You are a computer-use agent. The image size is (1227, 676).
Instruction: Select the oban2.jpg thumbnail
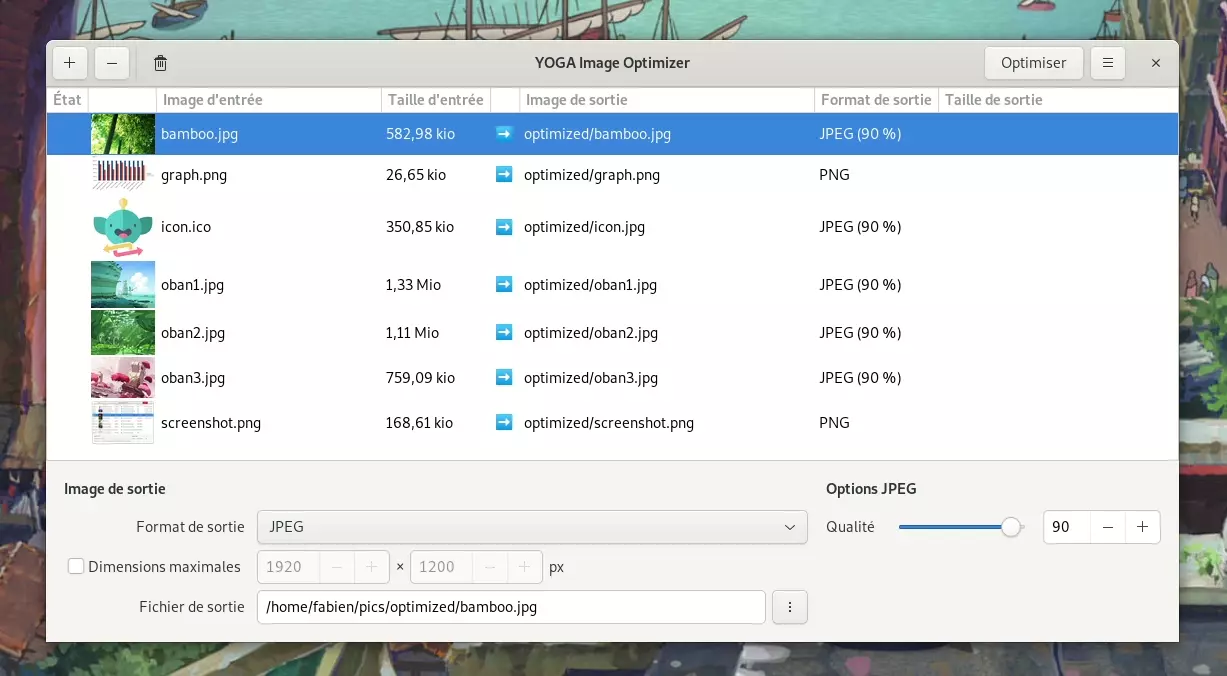[123, 333]
